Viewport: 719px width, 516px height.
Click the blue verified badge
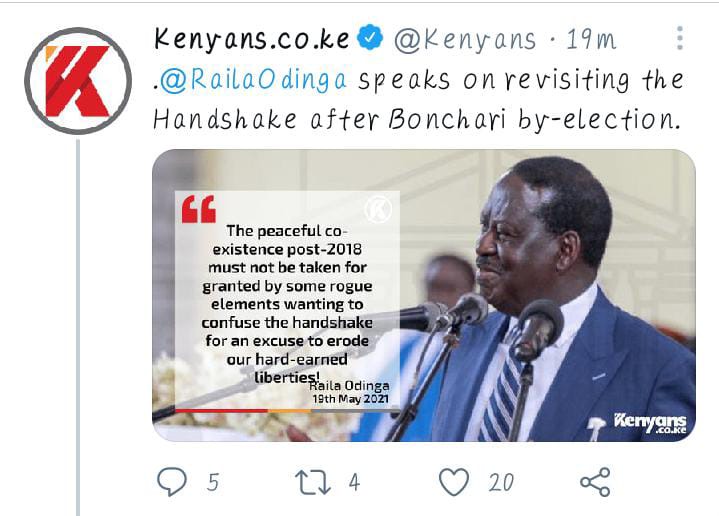(370, 38)
